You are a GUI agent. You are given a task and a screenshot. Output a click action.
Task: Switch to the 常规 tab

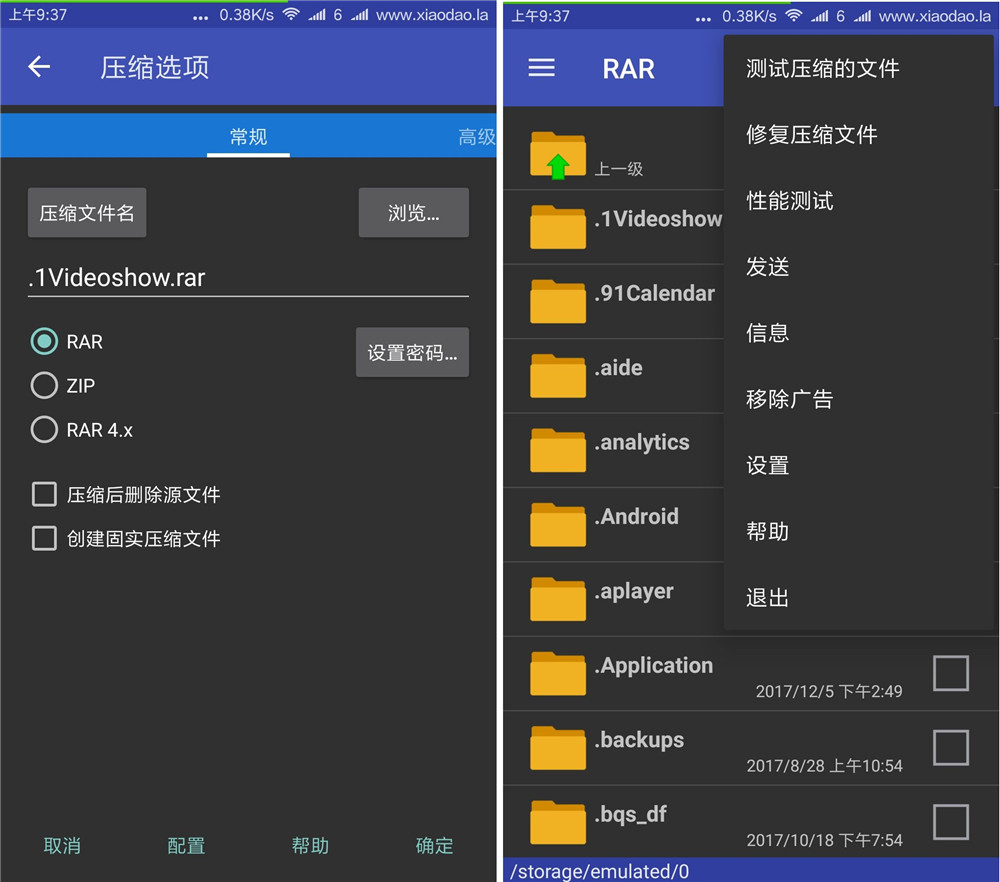click(x=248, y=136)
